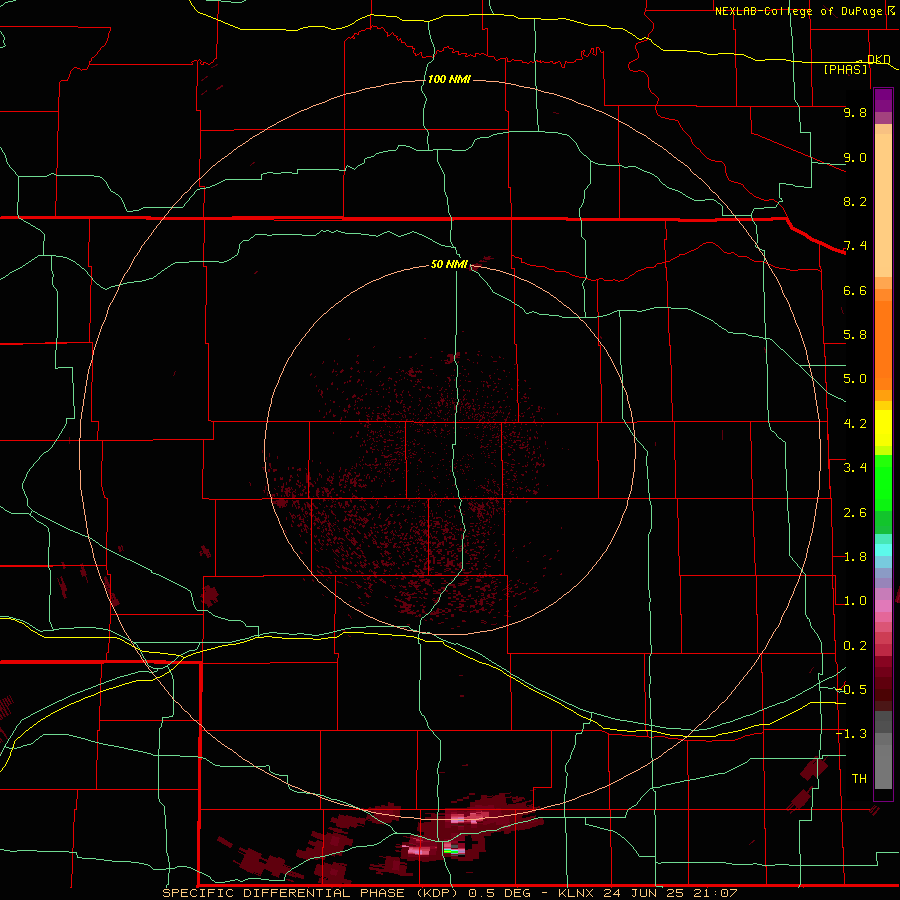Image resolution: width=900 pixels, height=900 pixels.
Task: Click the '9.0' scale value
Action: (855, 157)
